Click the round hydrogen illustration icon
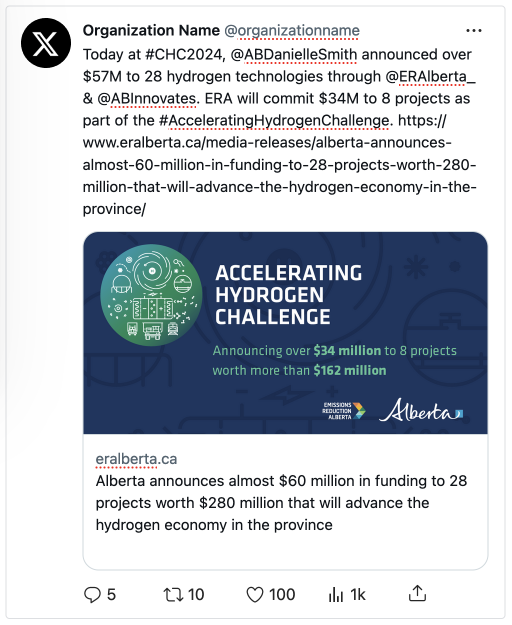The width and height of the screenshot is (512, 625). (151, 295)
